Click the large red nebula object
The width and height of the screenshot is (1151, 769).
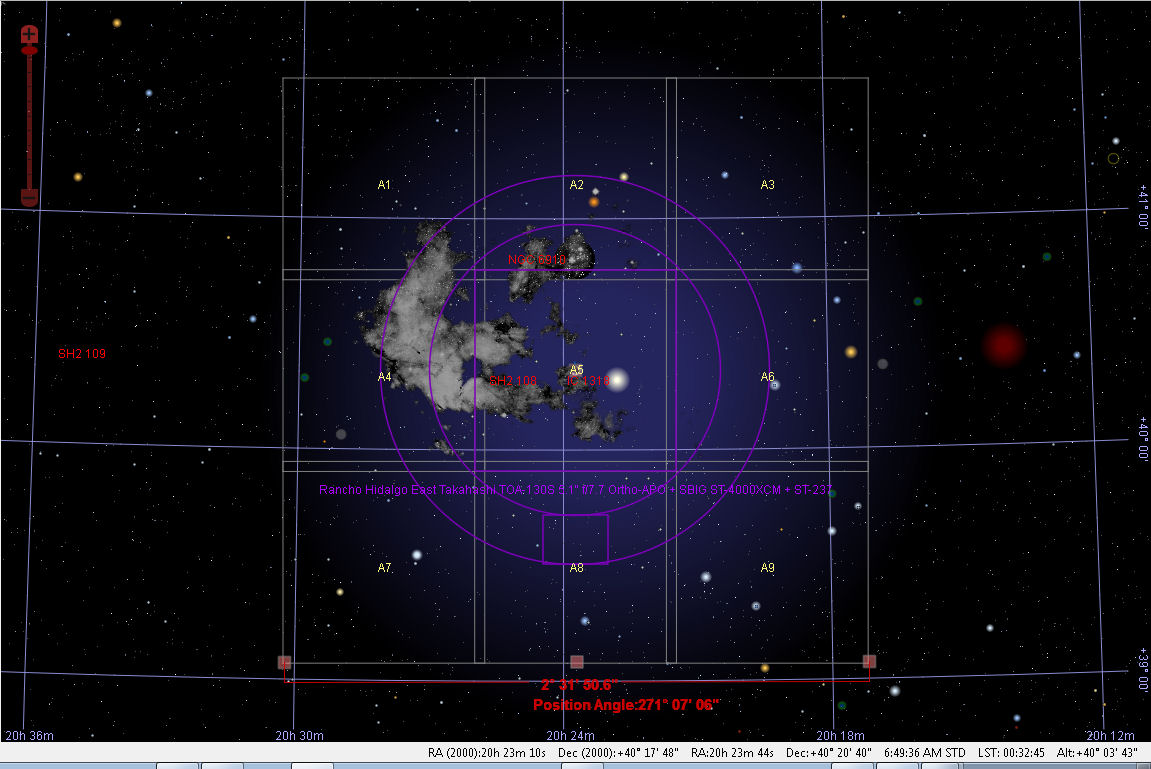(x=1003, y=345)
